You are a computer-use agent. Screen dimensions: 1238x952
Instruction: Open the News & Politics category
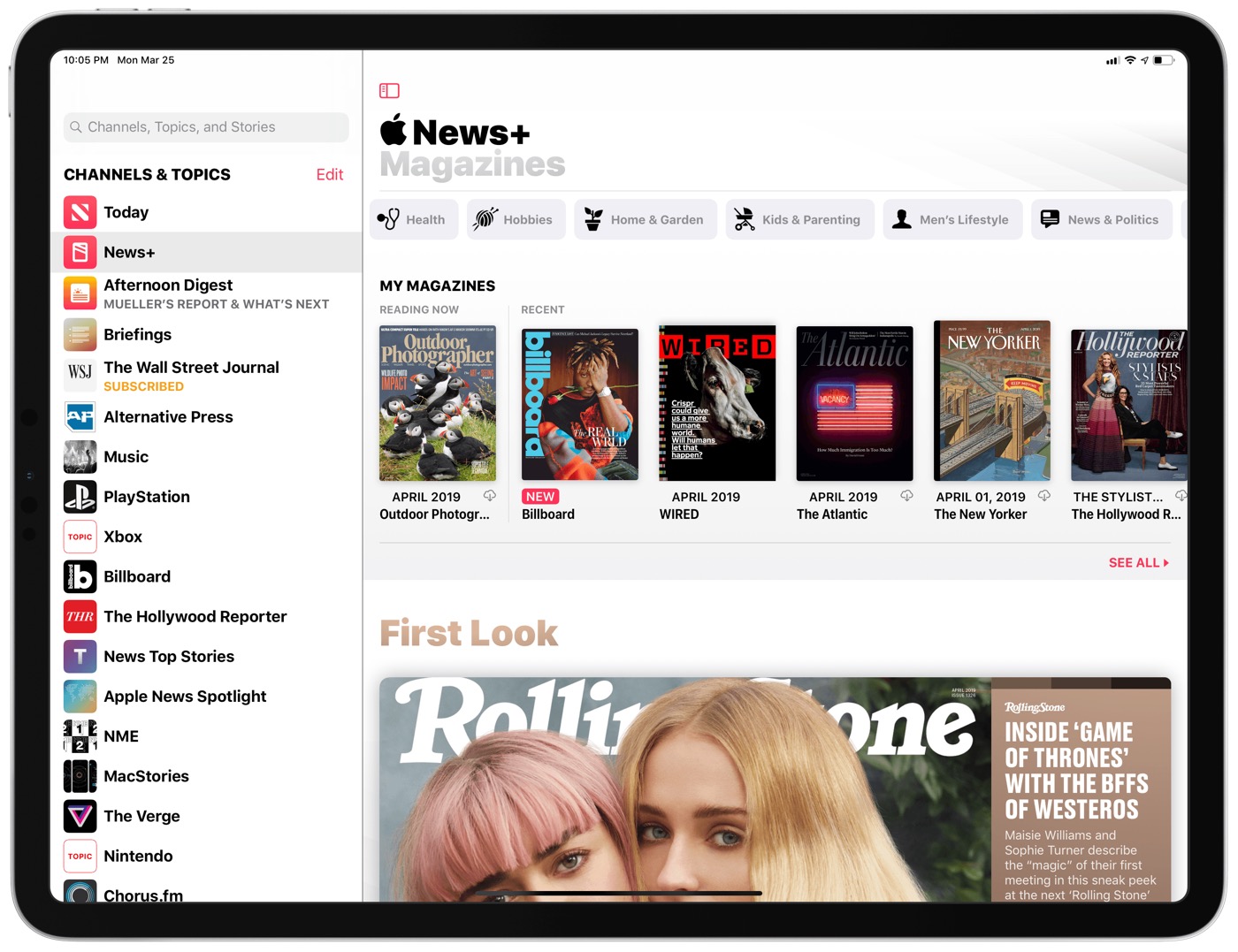point(1102,219)
